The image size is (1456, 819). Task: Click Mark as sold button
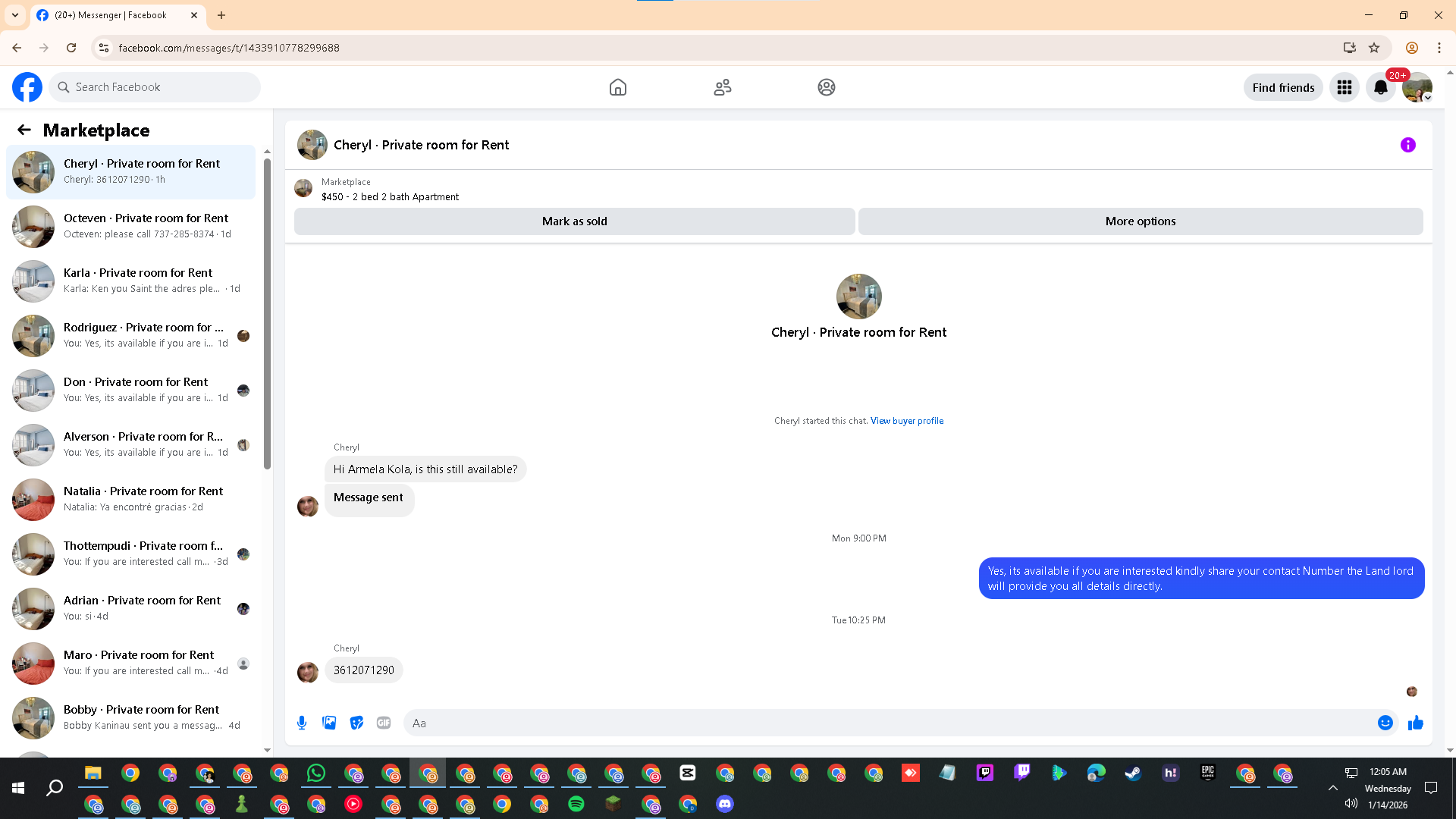tap(574, 221)
